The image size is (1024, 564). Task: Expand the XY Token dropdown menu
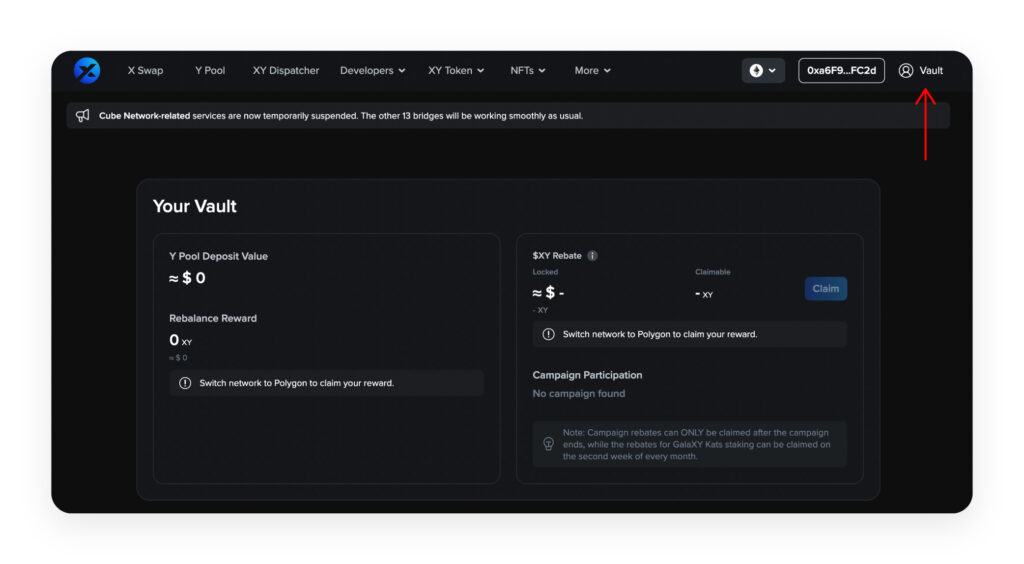pyautogui.click(x=456, y=70)
